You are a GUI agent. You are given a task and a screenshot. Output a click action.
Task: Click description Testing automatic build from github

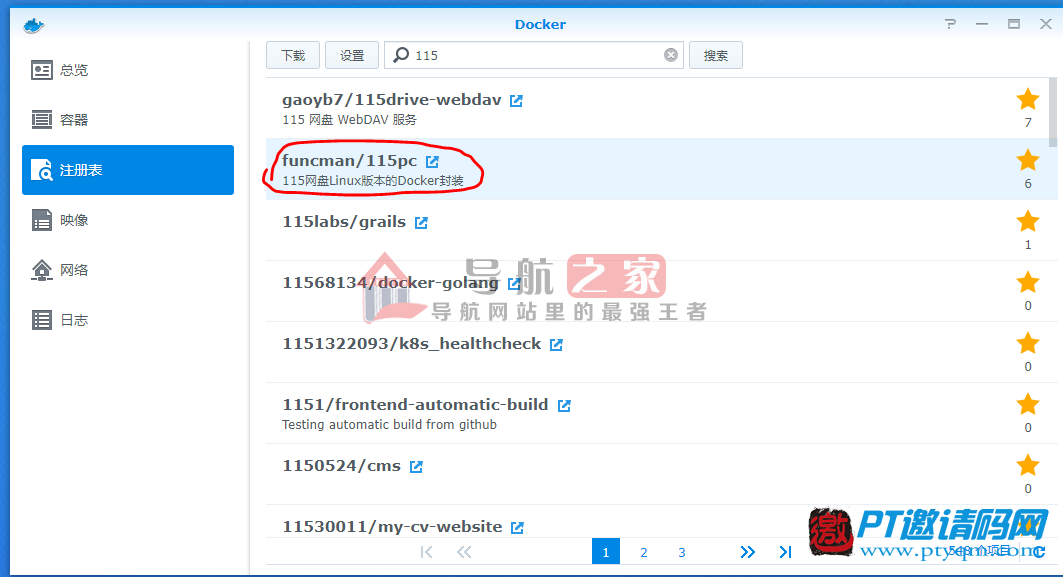[389, 425]
